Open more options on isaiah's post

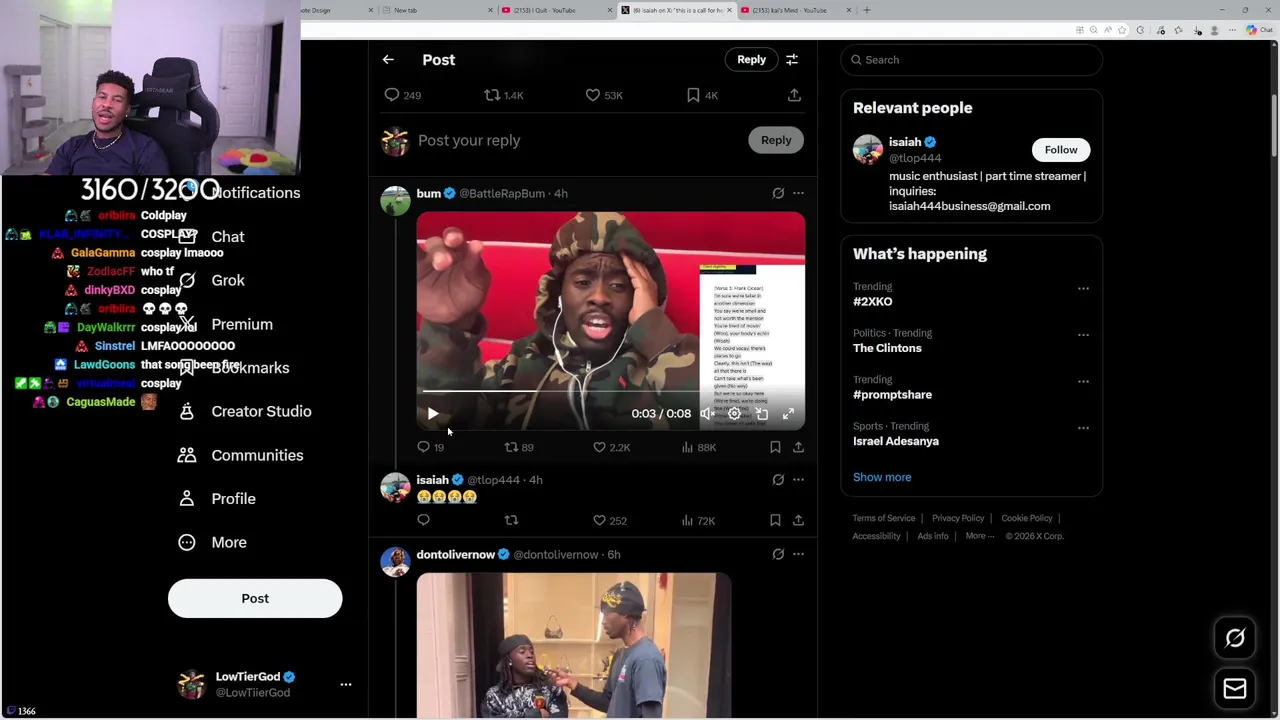pos(798,480)
